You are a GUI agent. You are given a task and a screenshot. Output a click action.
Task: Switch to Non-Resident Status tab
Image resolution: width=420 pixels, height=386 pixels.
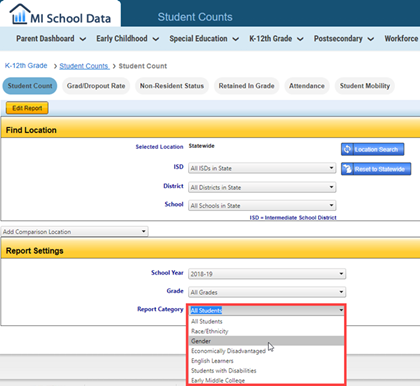click(172, 86)
